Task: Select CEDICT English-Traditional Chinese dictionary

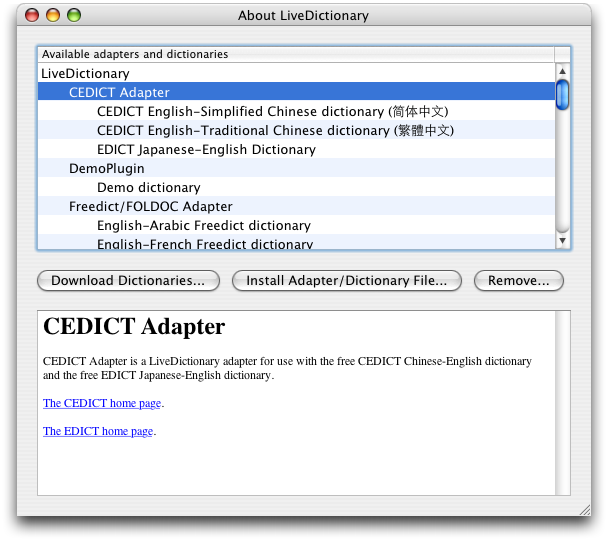Action: (x=296, y=130)
